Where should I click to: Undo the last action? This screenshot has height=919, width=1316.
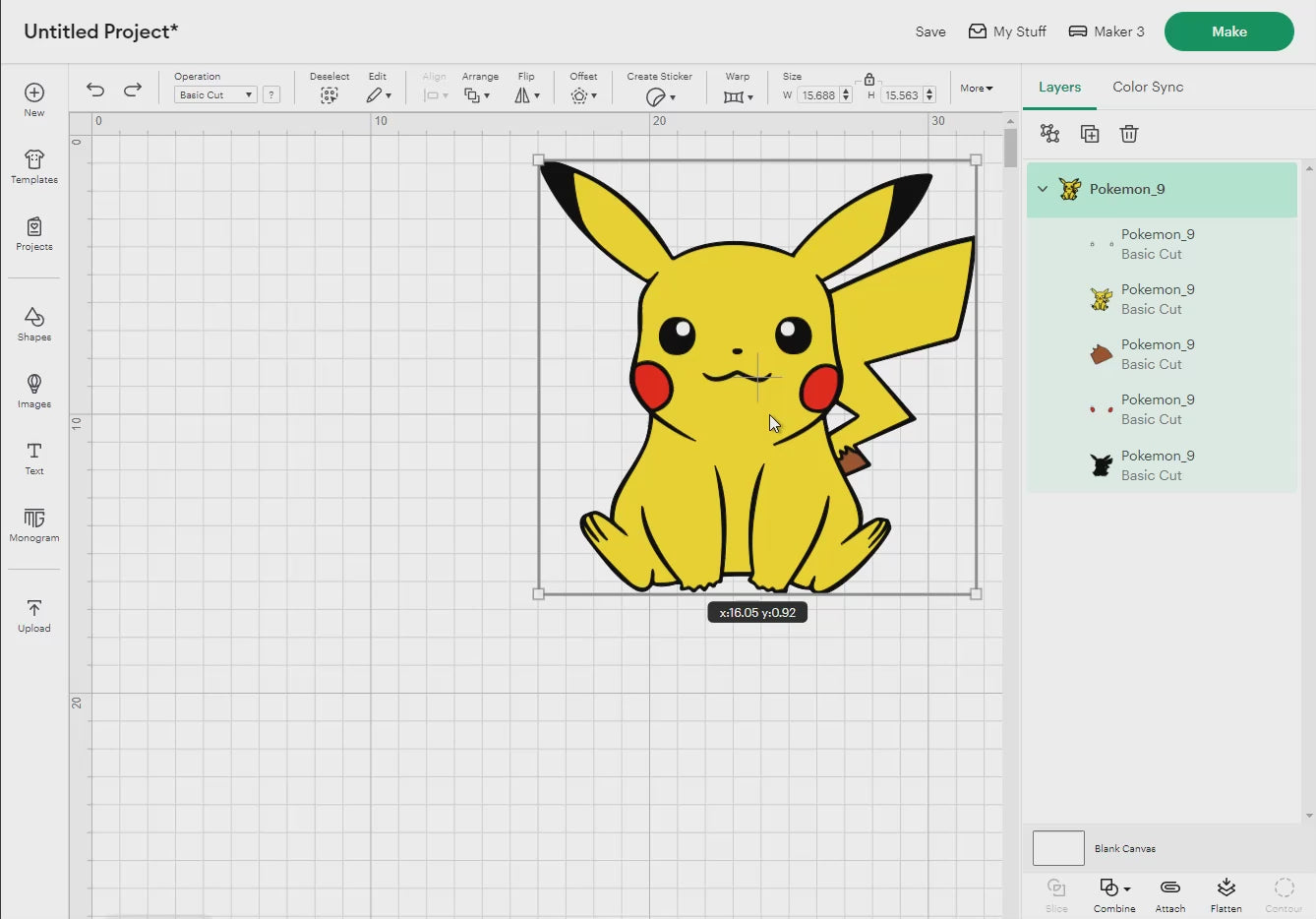[95, 90]
